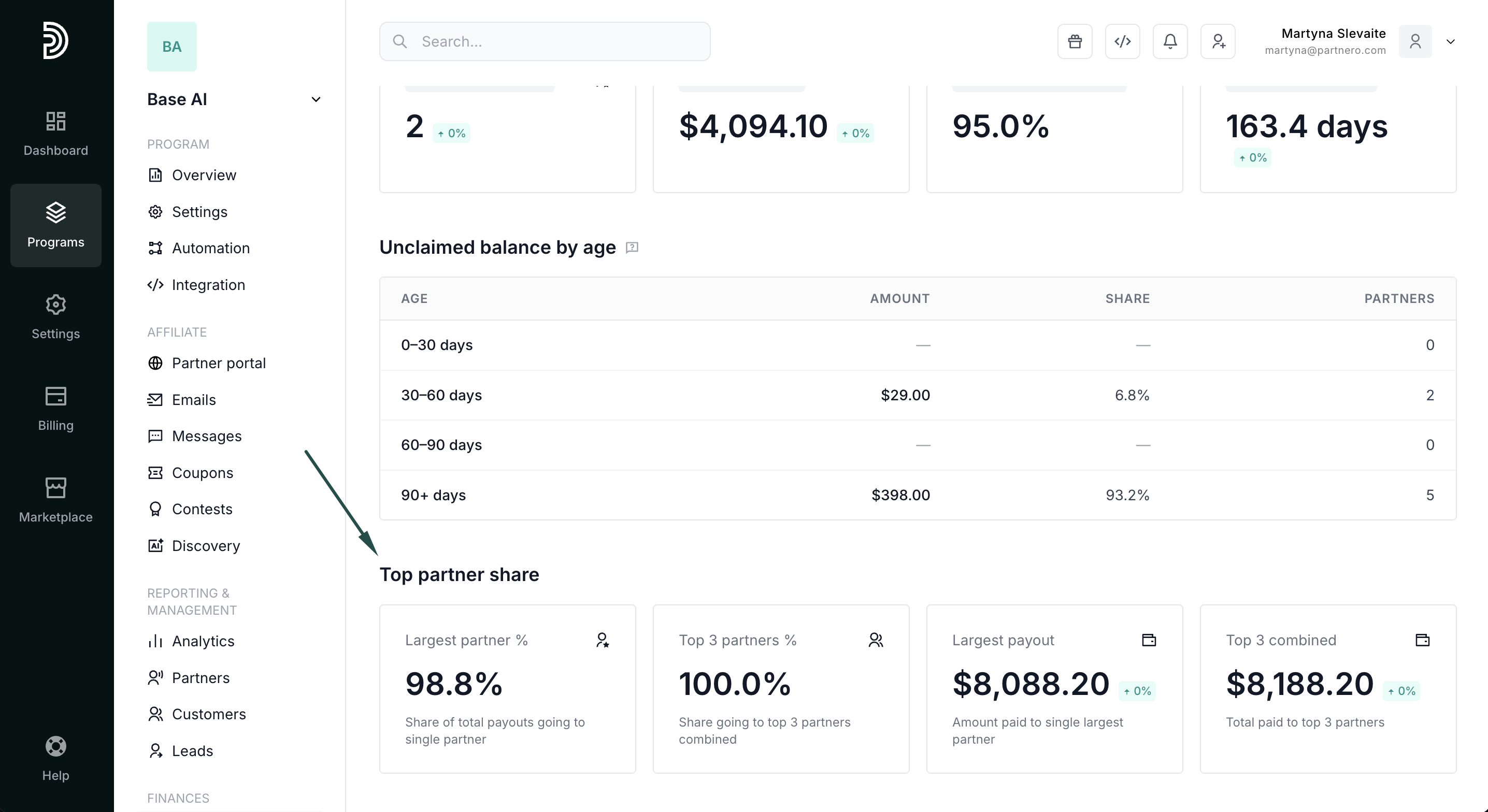Open the Help section in sidebar

[55, 758]
